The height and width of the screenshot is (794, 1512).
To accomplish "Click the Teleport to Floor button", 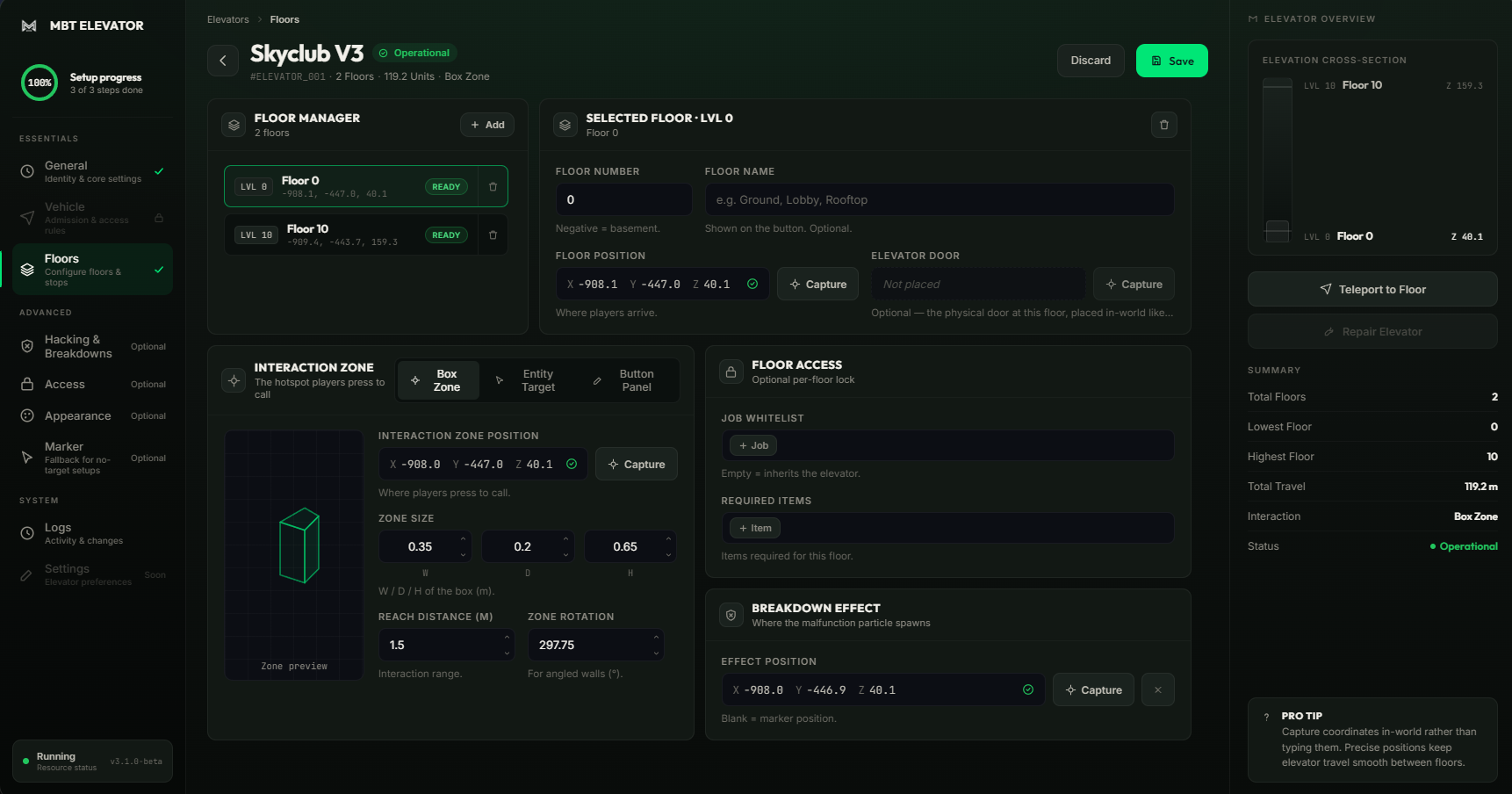I will (x=1372, y=289).
